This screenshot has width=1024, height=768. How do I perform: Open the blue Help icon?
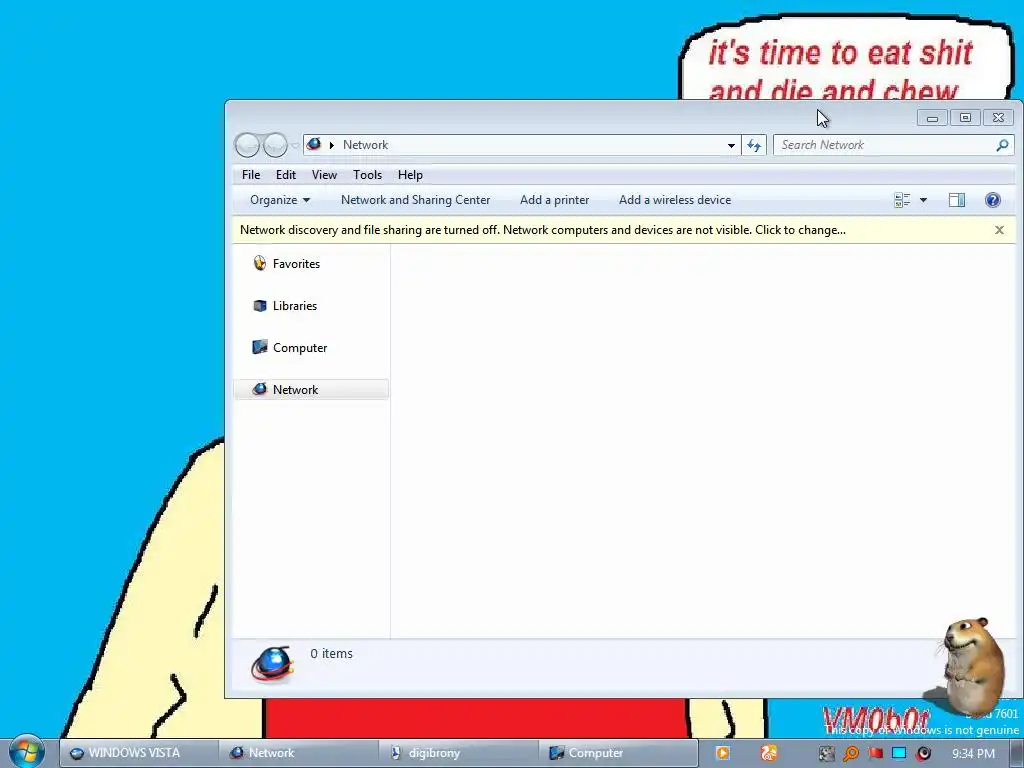[x=993, y=200]
